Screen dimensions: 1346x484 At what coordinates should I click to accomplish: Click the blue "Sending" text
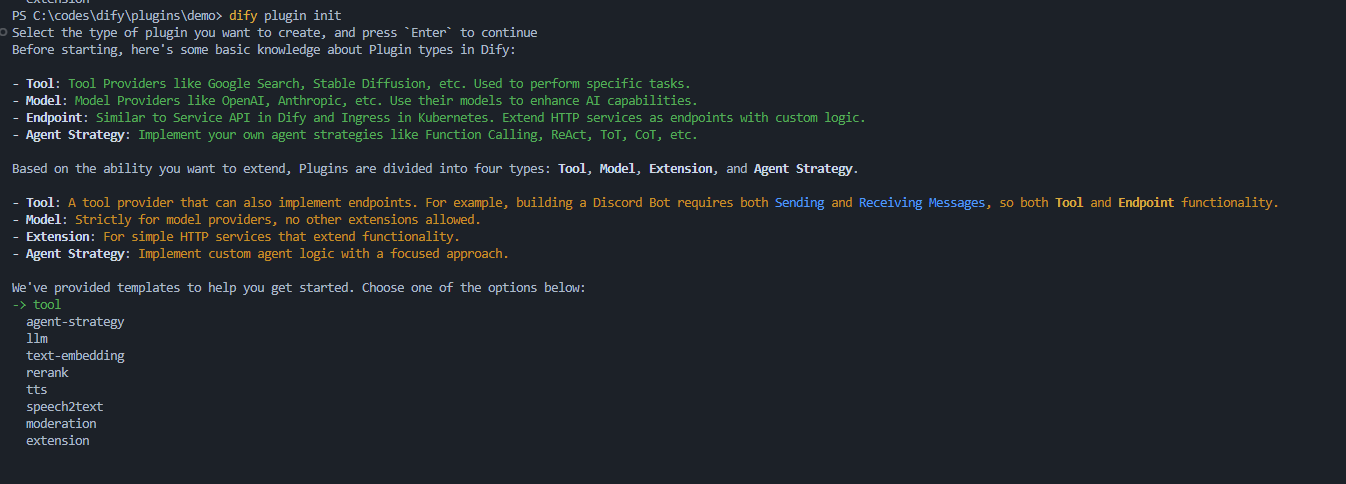pyautogui.click(x=799, y=203)
